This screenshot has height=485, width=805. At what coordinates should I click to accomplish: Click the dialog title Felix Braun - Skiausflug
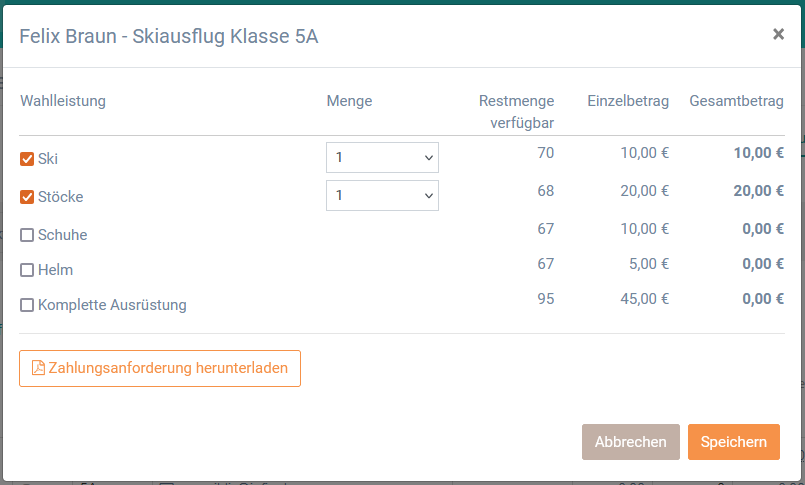click(x=168, y=36)
